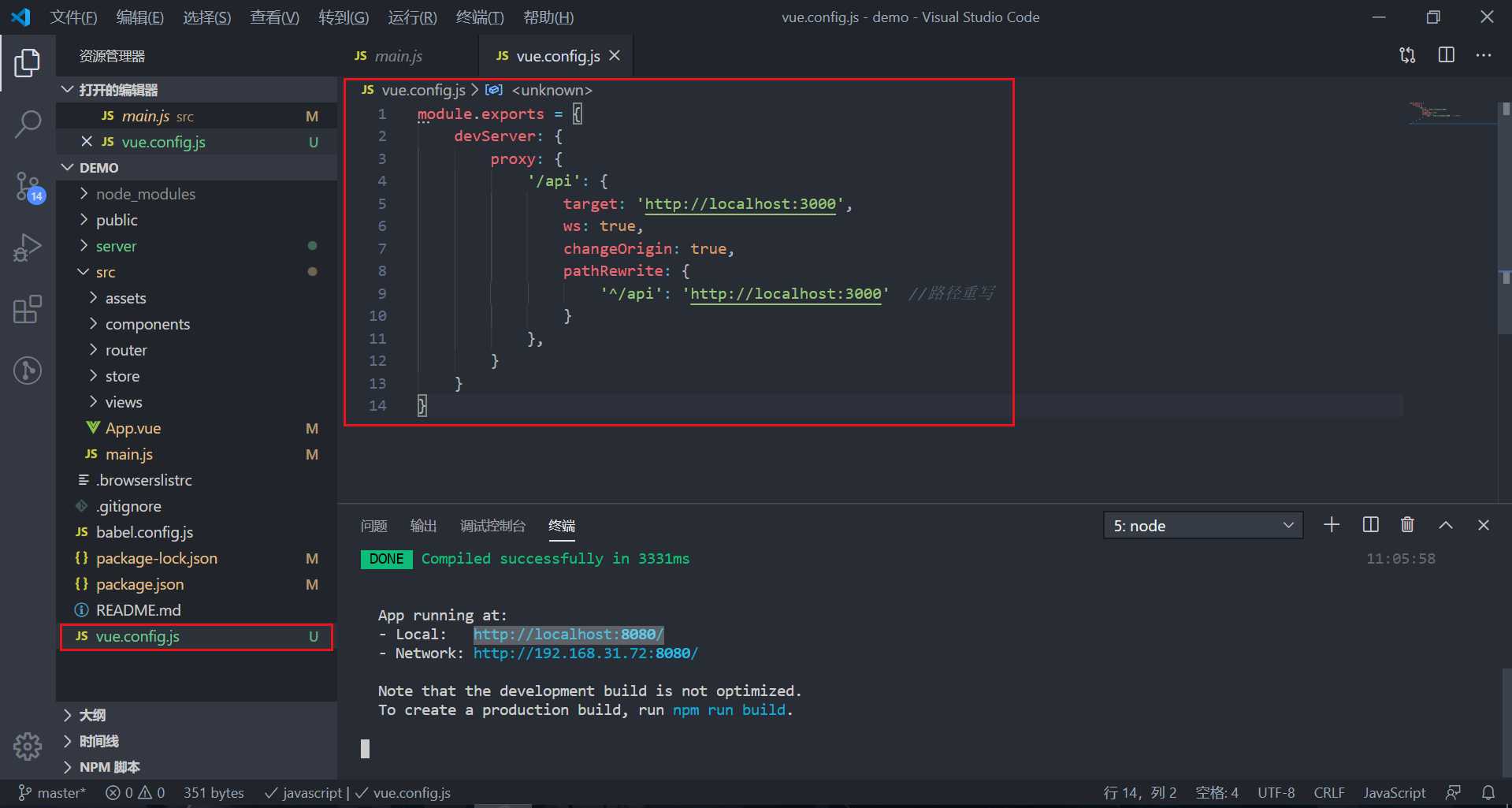Open the Network 192.168.31.72:8080 link
Screen dimensions: 1512x808
(585, 653)
